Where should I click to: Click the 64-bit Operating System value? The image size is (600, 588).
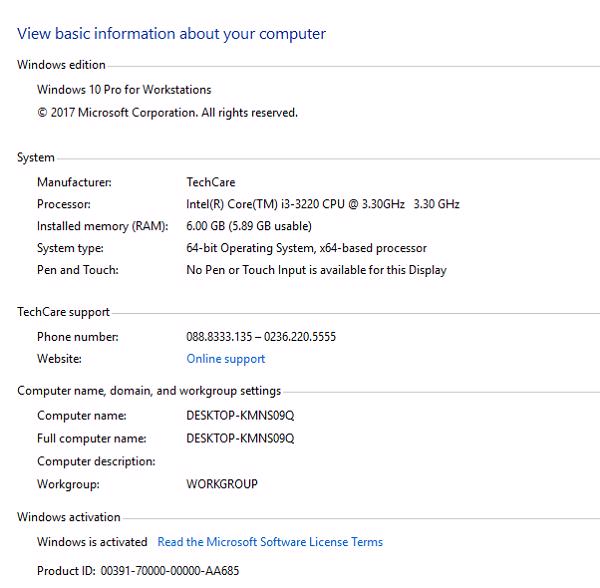coord(306,248)
